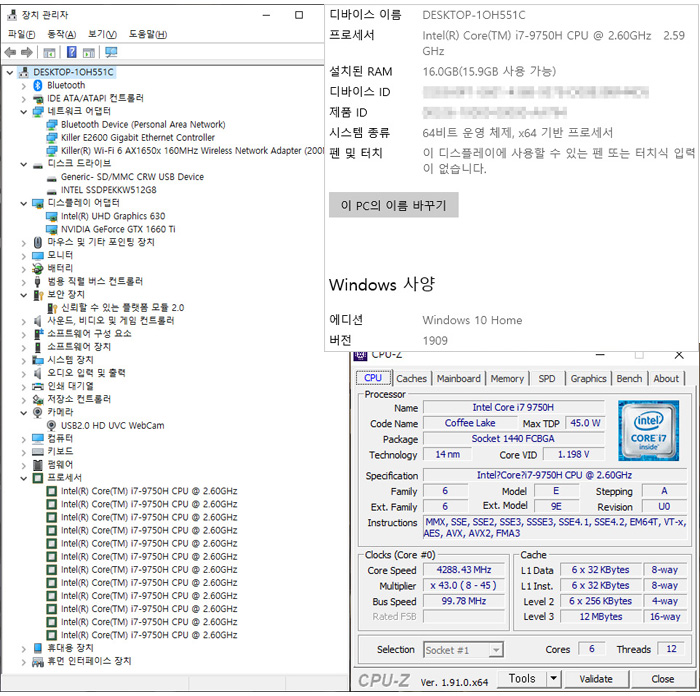Click the Core Speed 4288.43 MHz value

[464, 570]
